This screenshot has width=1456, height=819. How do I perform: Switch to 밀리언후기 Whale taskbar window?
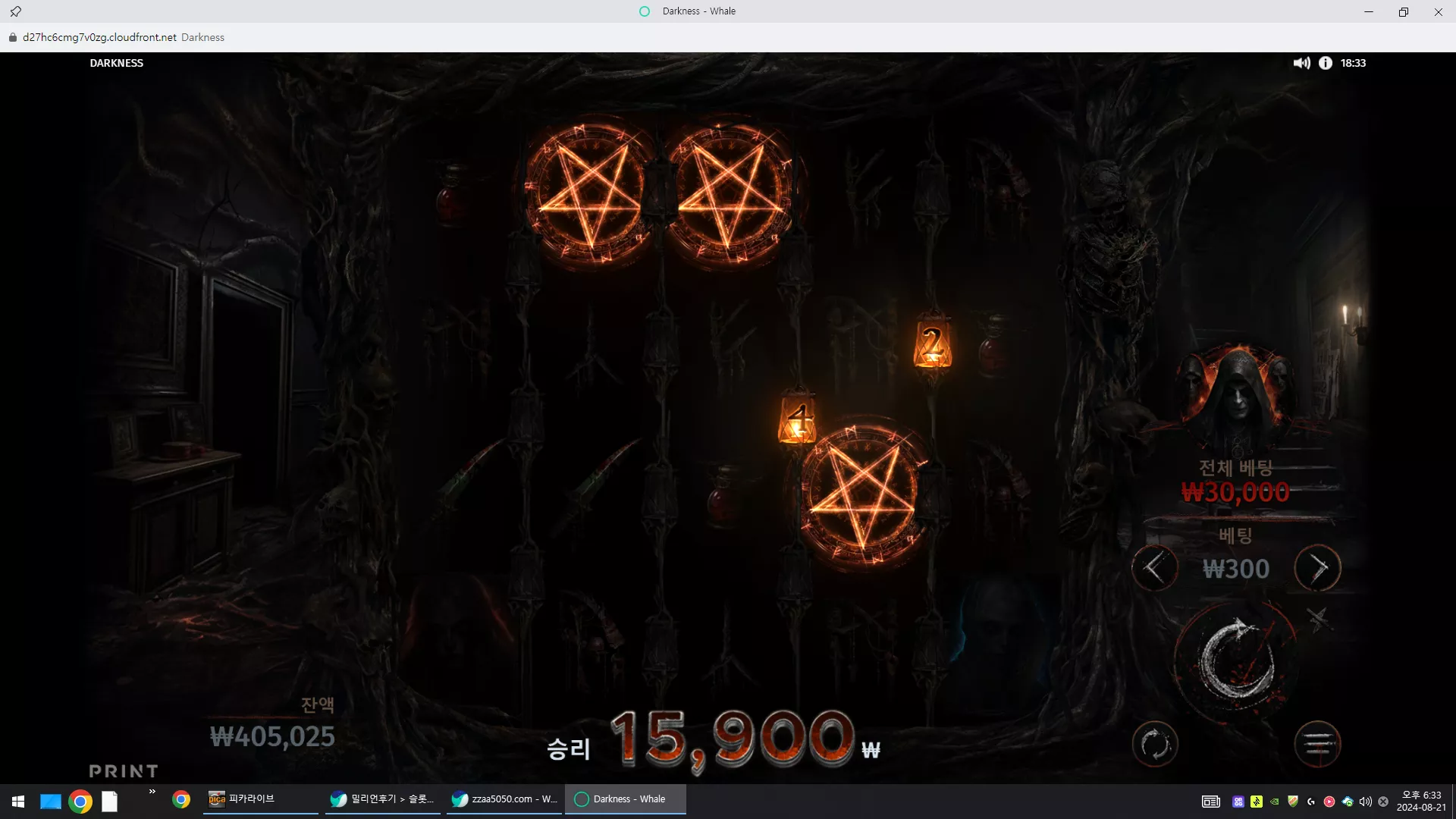(x=383, y=799)
